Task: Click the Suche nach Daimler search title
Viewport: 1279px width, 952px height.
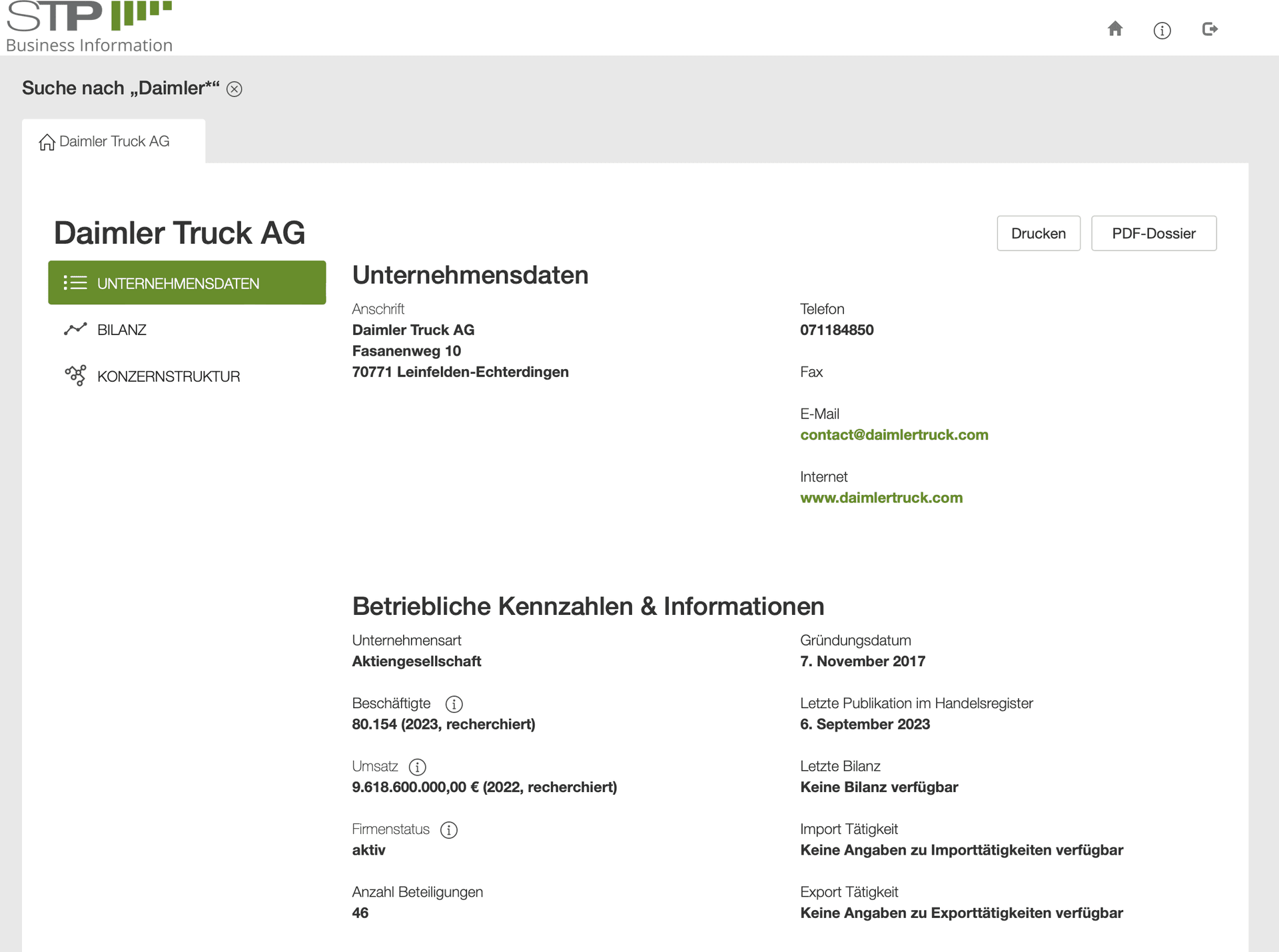Action: click(x=121, y=88)
